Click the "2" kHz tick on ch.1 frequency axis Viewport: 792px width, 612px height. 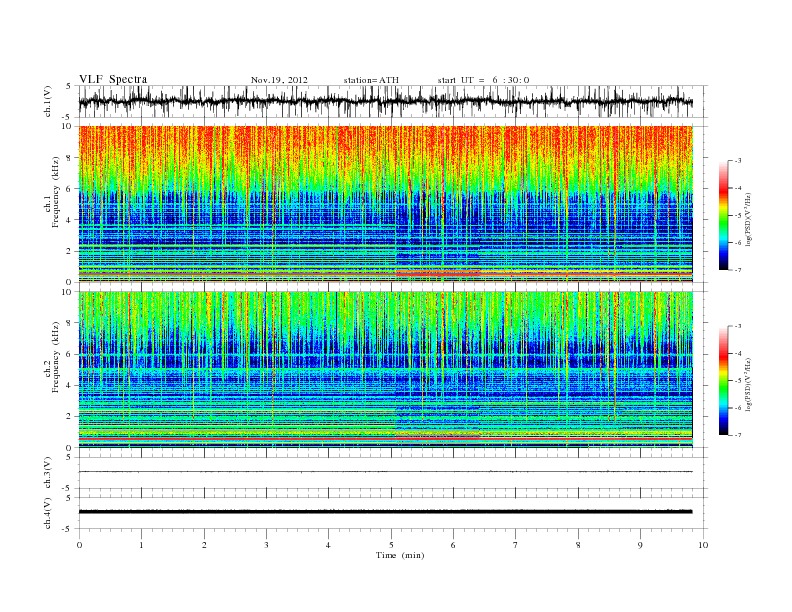click(69, 251)
